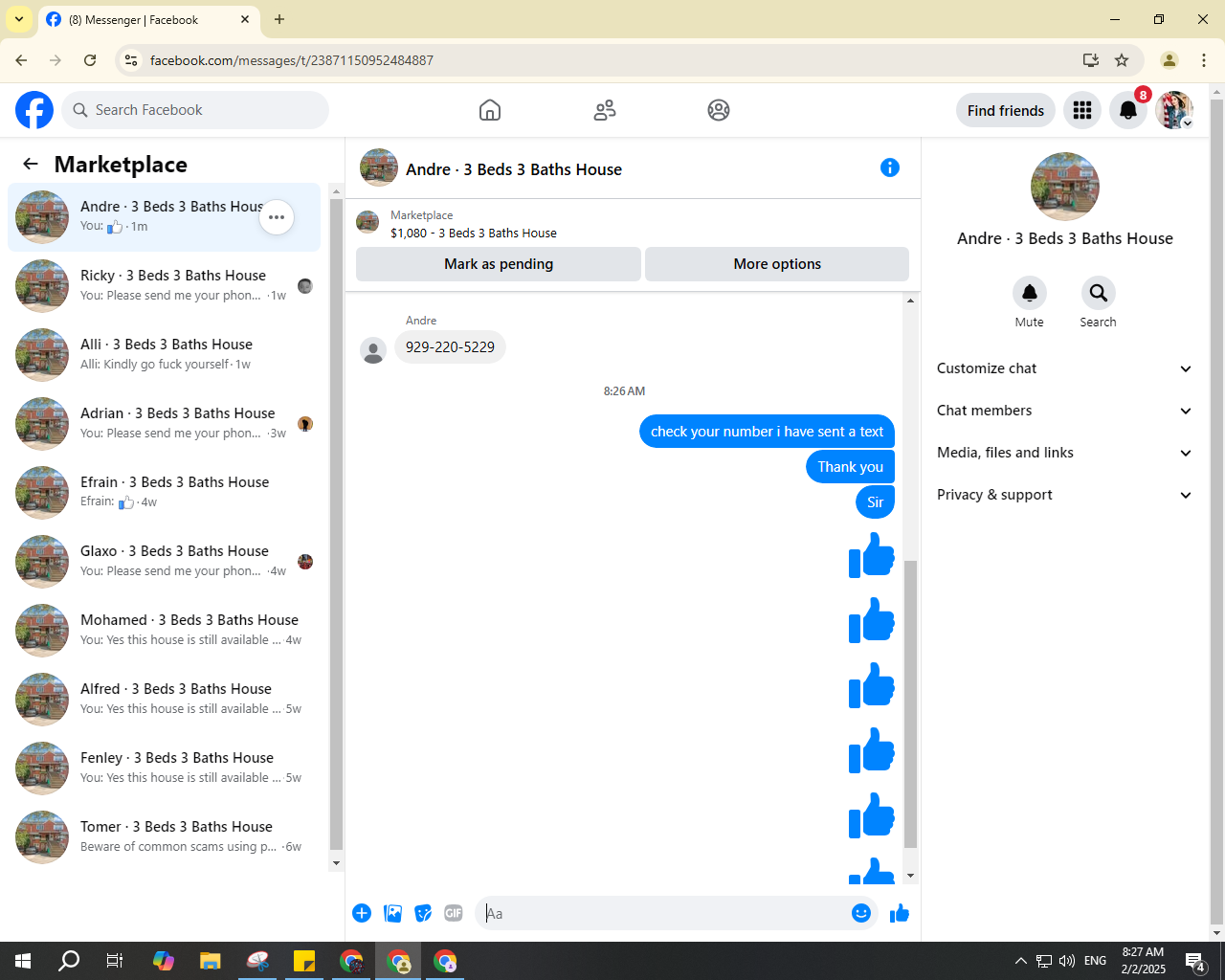The height and width of the screenshot is (980, 1225).
Task: Click the Find friends button
Action: tap(1006, 111)
